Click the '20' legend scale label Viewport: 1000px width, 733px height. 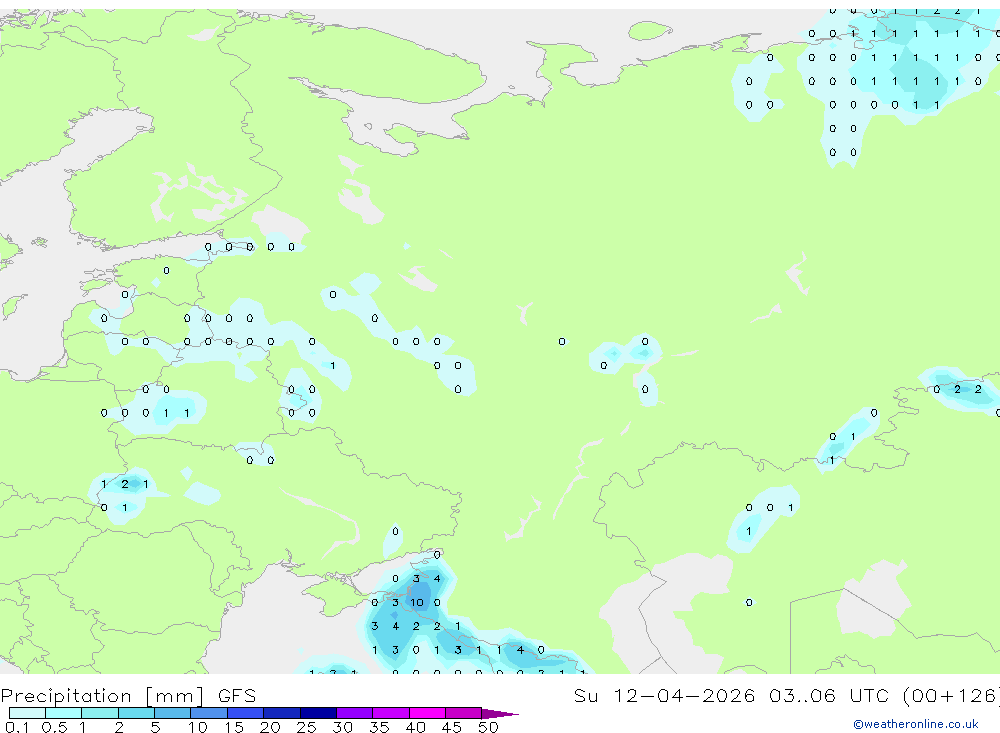(270, 727)
